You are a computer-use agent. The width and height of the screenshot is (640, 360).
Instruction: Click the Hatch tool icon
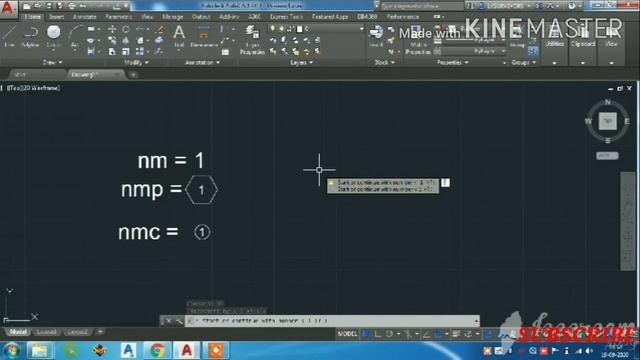pos(91,51)
